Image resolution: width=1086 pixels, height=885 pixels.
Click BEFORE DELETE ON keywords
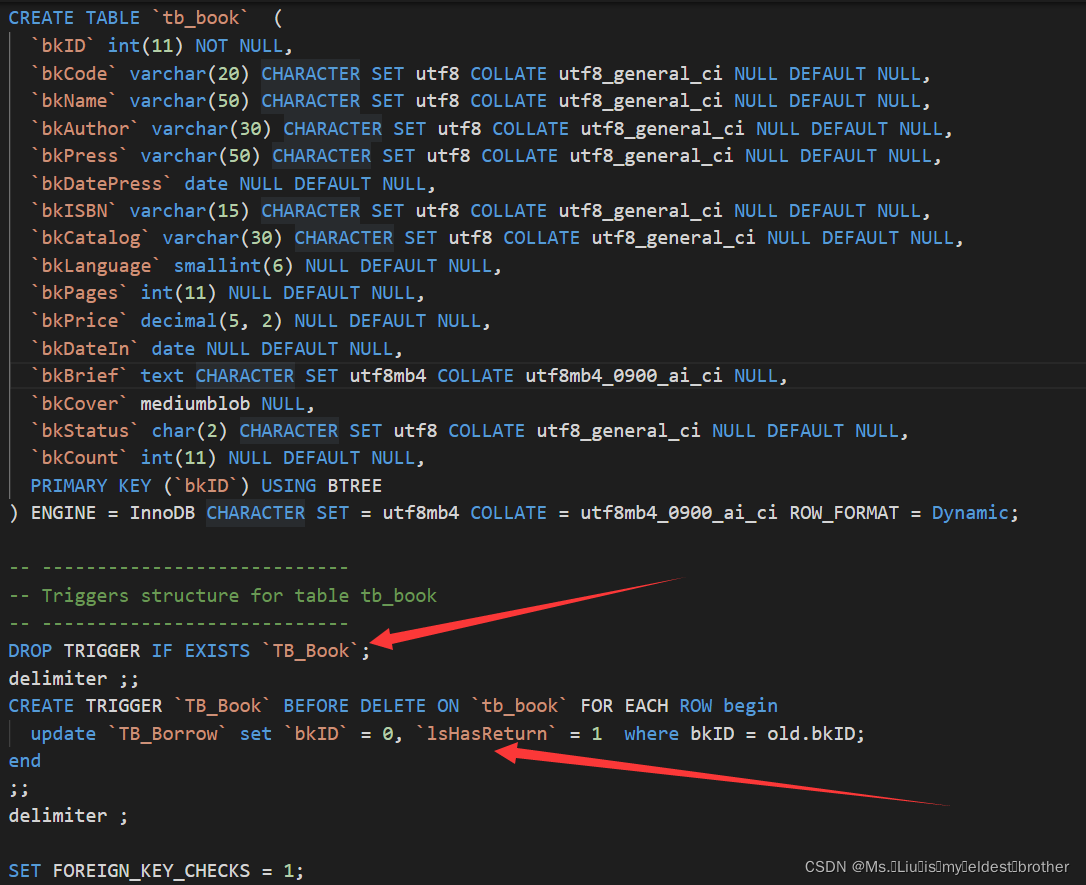(371, 706)
